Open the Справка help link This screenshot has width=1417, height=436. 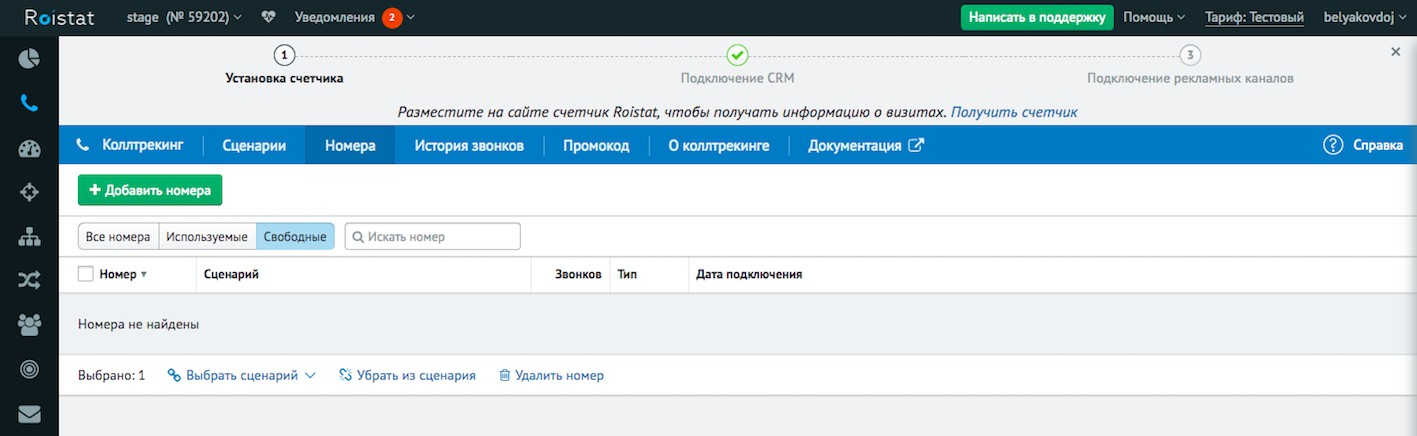[1378, 145]
